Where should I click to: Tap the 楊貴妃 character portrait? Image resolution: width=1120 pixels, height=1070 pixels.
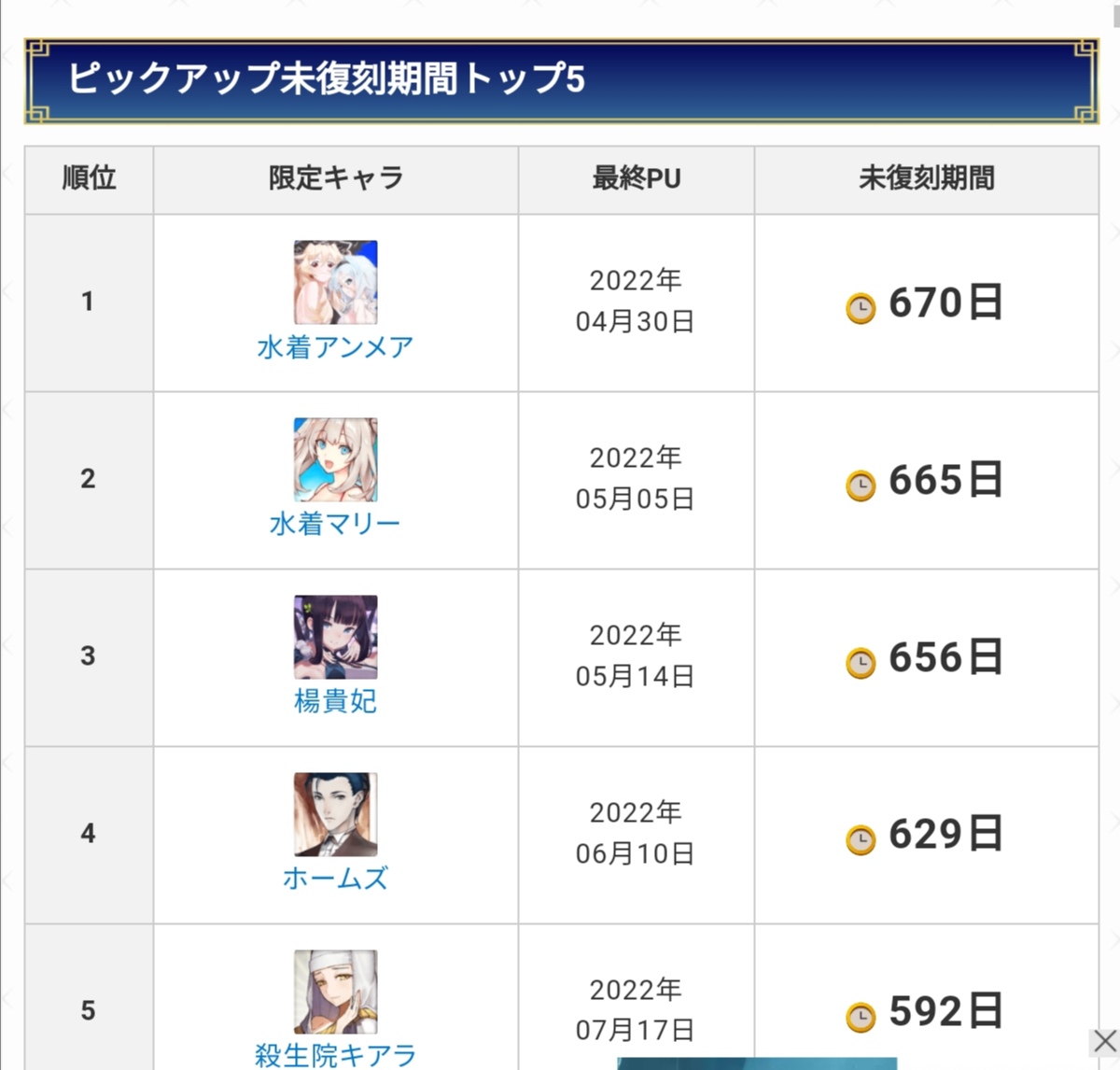point(336,637)
